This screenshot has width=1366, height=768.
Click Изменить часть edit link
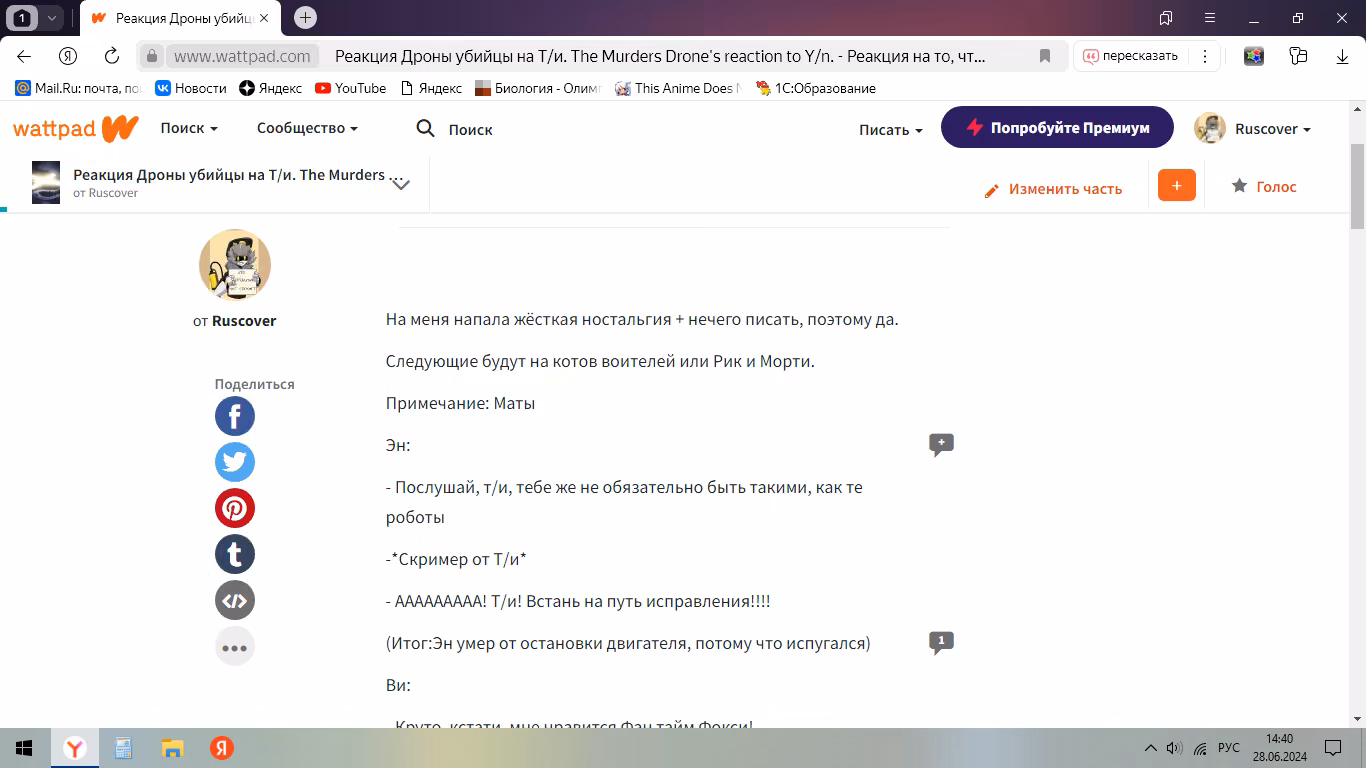pos(1053,189)
